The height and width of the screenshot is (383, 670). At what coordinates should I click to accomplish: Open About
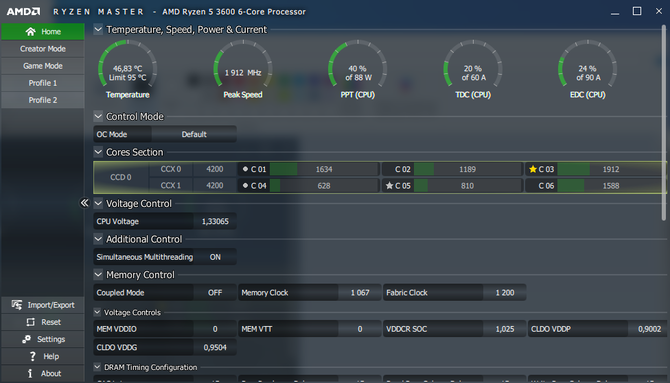pyautogui.click(x=43, y=373)
